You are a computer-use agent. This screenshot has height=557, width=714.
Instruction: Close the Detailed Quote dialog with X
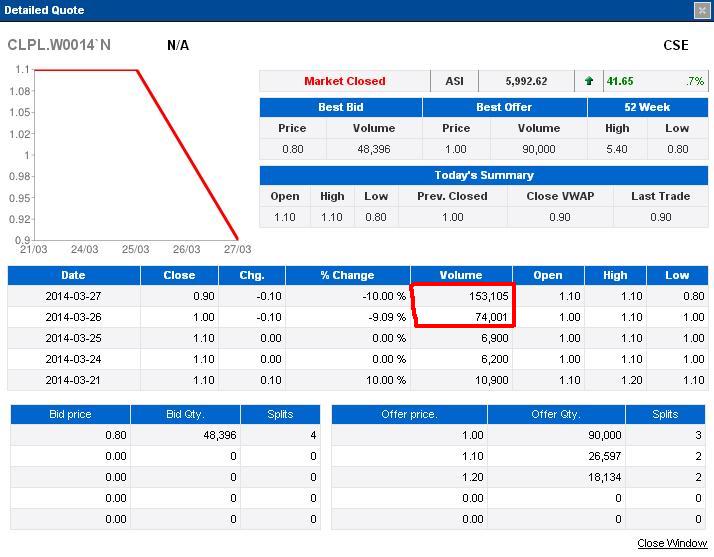[x=702, y=10]
